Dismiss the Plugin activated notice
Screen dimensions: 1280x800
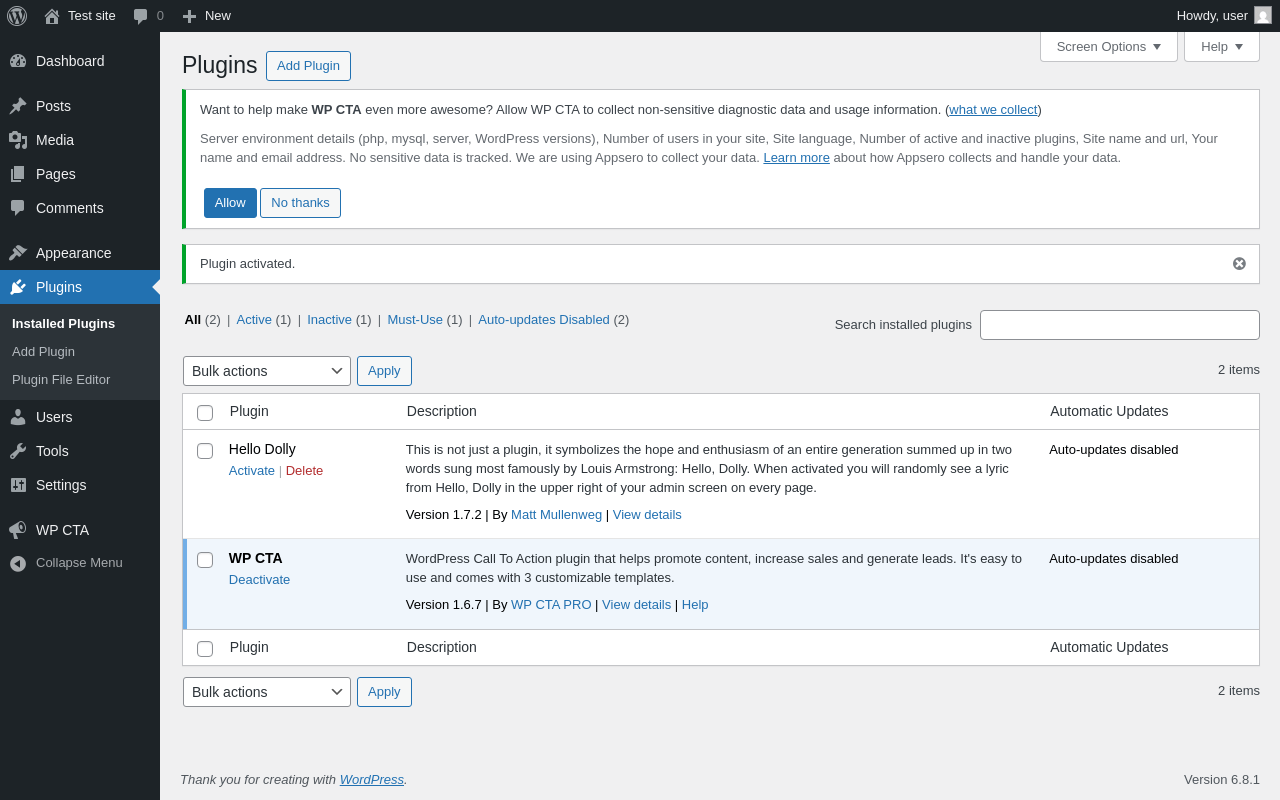(x=1239, y=264)
